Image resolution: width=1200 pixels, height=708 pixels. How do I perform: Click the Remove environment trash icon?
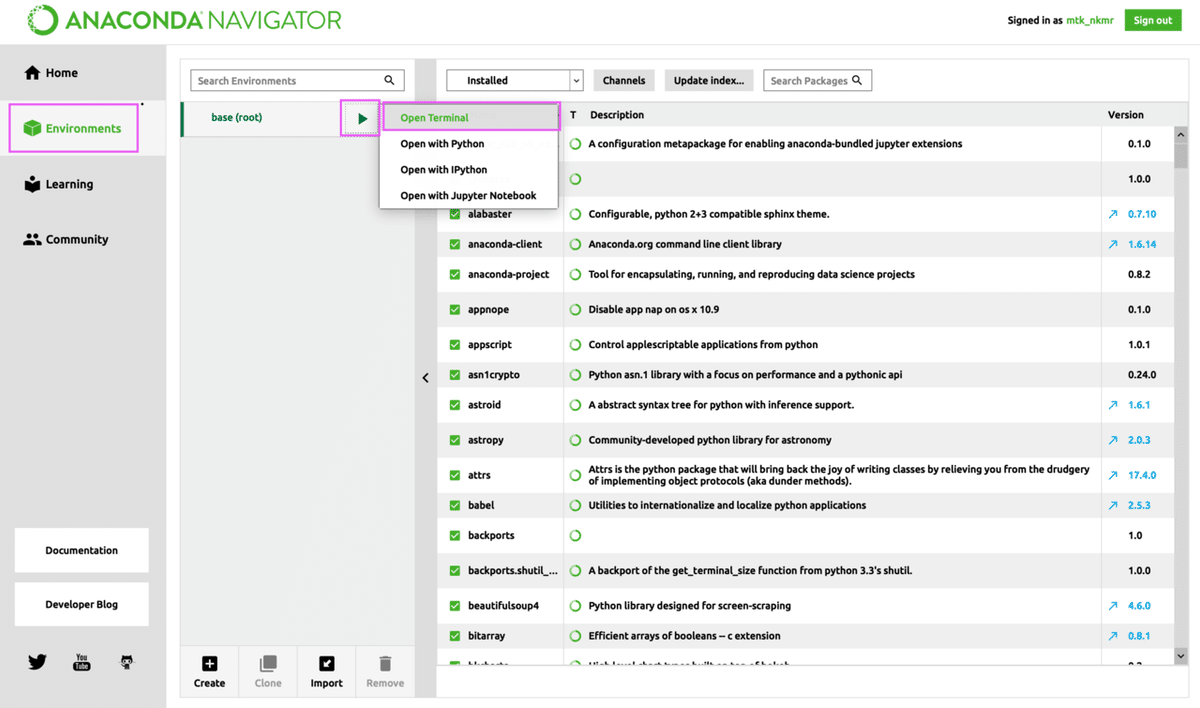pyautogui.click(x=385, y=664)
